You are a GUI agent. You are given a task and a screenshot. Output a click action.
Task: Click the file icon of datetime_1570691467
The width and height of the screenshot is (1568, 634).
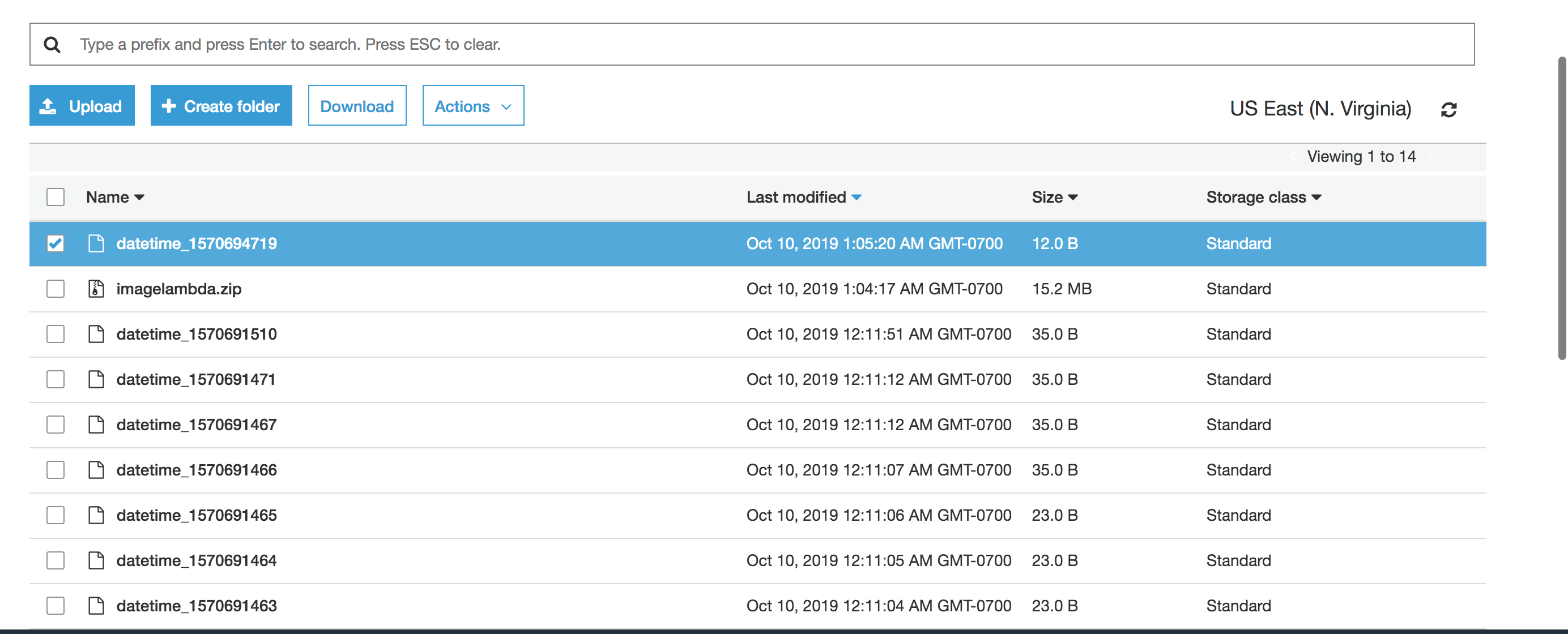click(x=96, y=425)
